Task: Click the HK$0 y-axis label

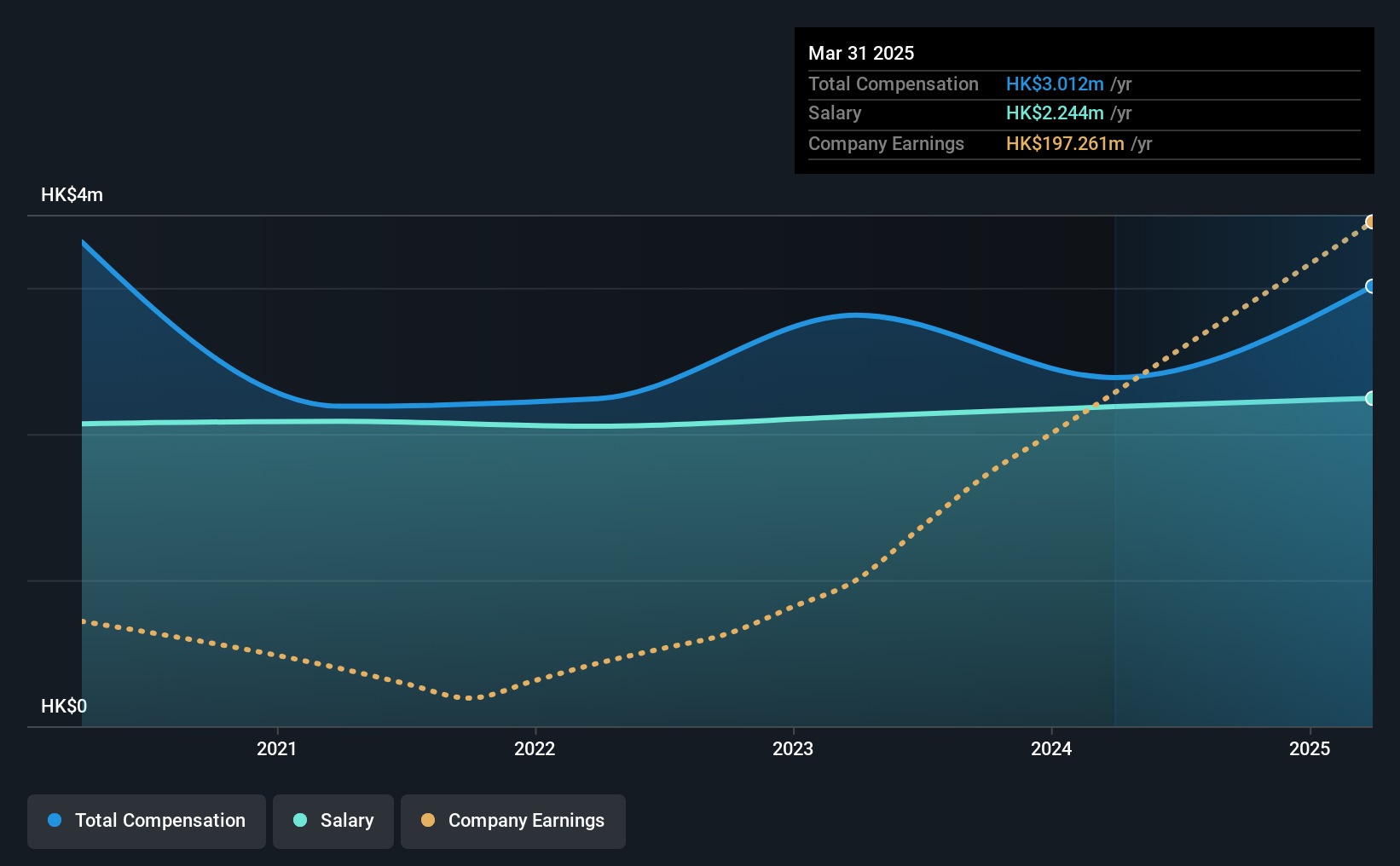Action: [64, 706]
